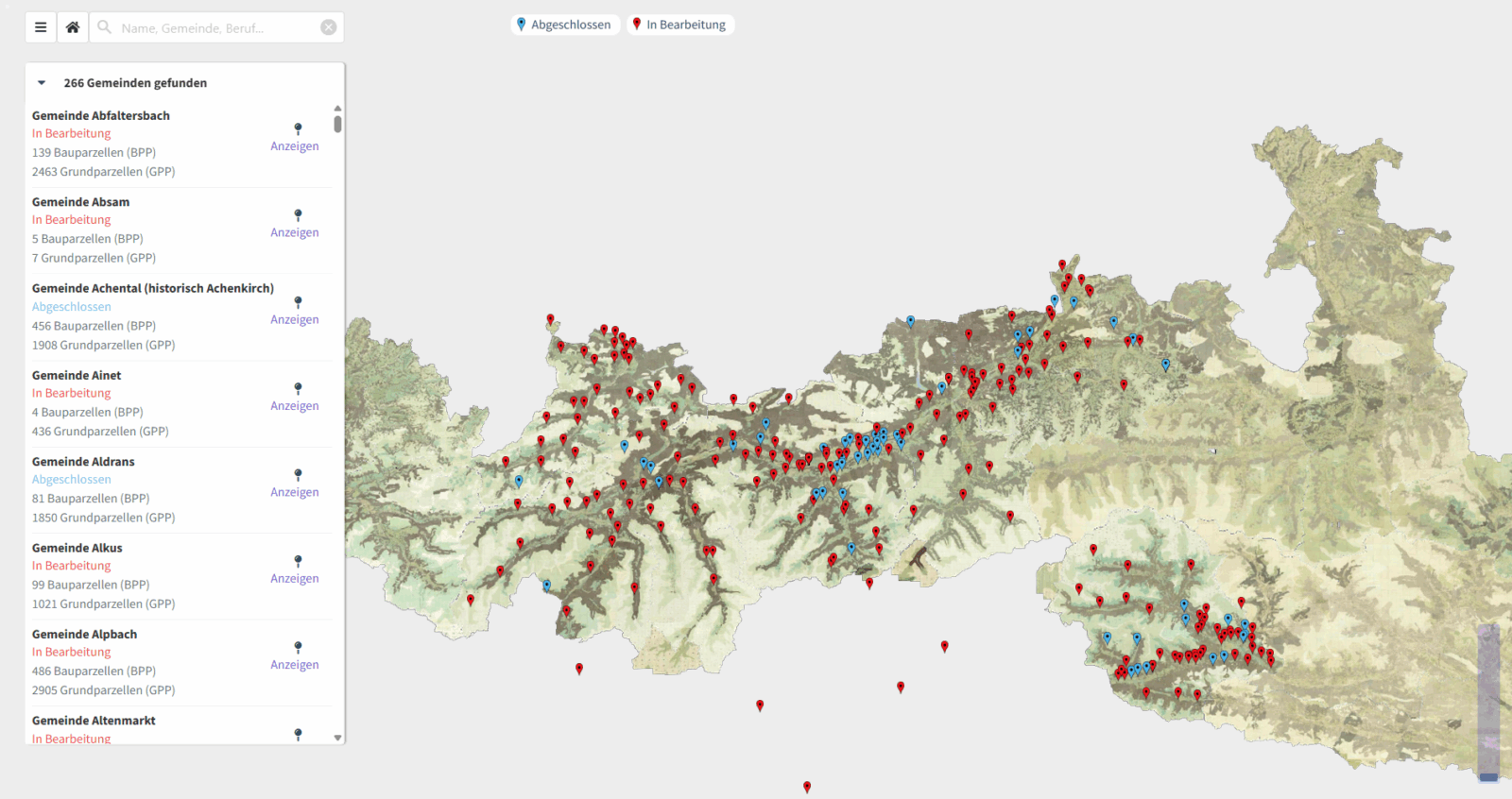Collapse the 266 Gemeinden gefunden list
The image size is (1512, 799).
[x=42, y=83]
